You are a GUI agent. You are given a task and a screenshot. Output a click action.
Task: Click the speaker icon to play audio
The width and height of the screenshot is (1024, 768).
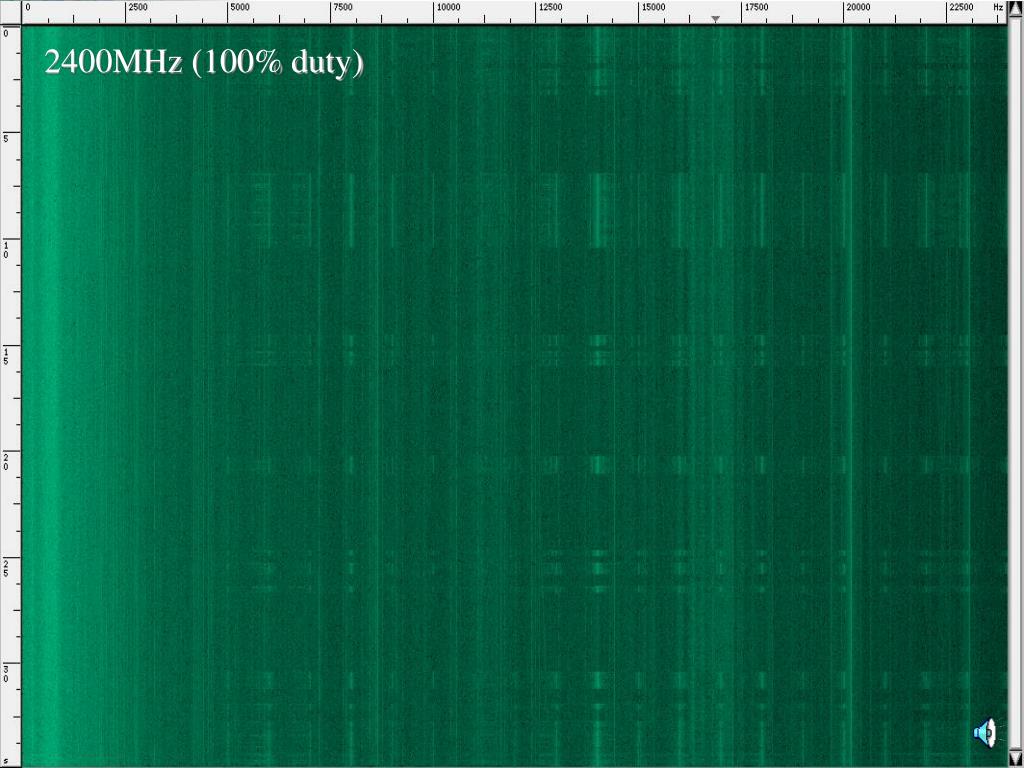985,733
